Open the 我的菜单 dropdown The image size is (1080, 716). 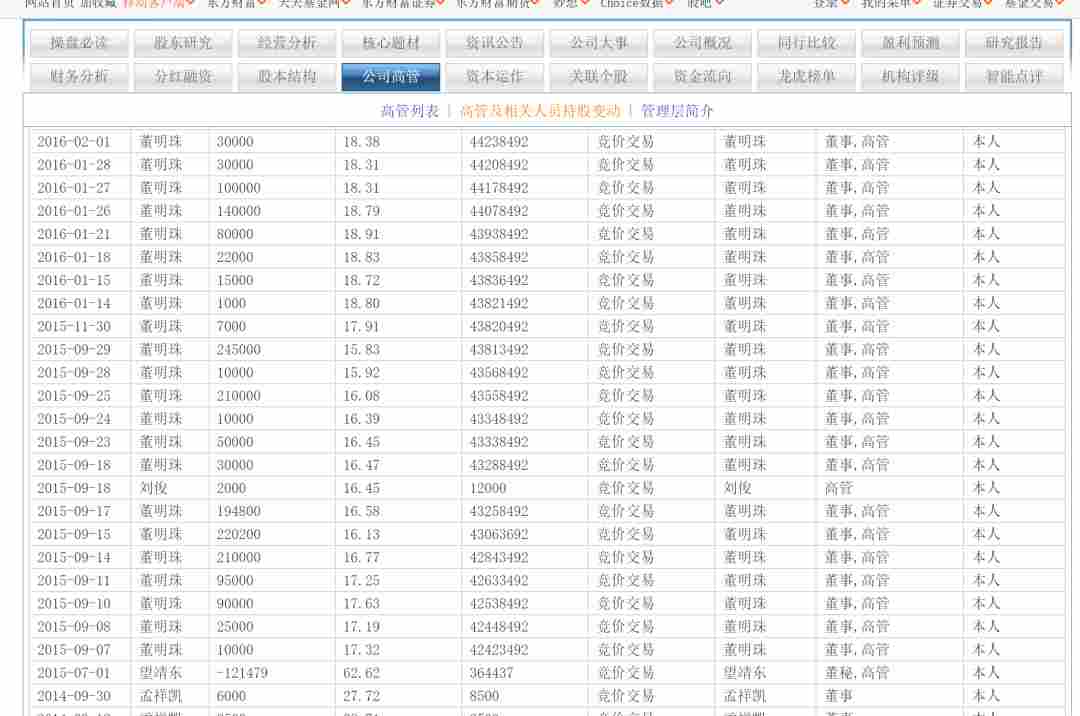[x=918, y=3]
